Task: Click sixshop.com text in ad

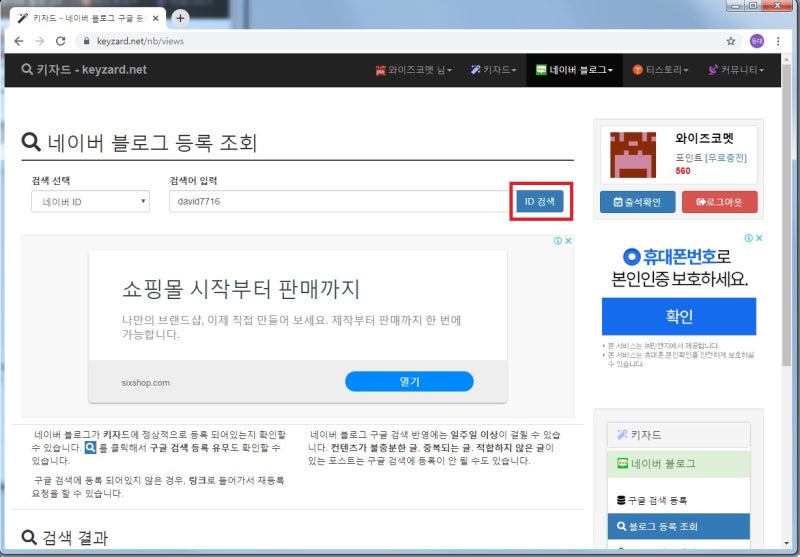Action: [145, 383]
